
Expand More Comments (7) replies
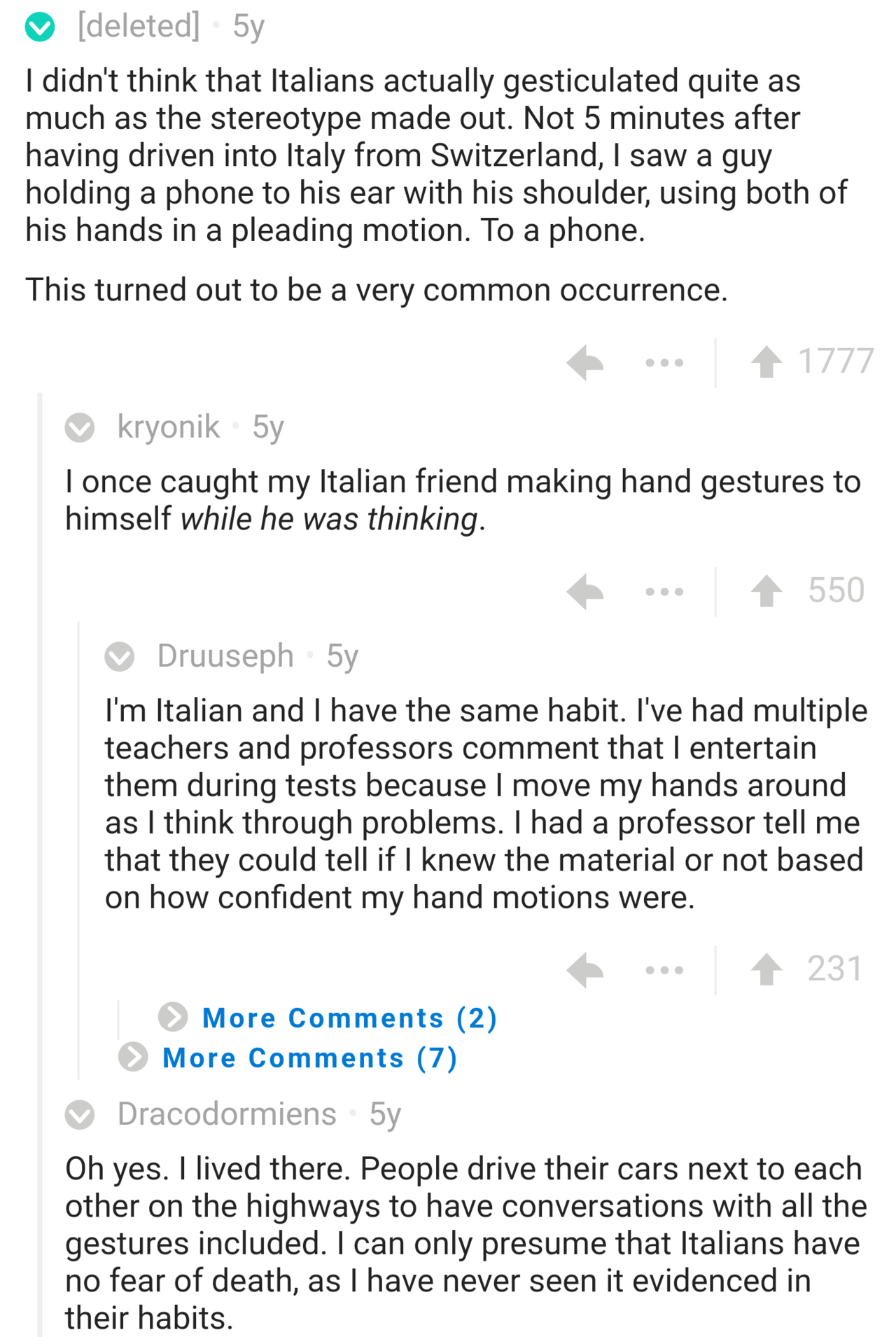click(309, 1058)
